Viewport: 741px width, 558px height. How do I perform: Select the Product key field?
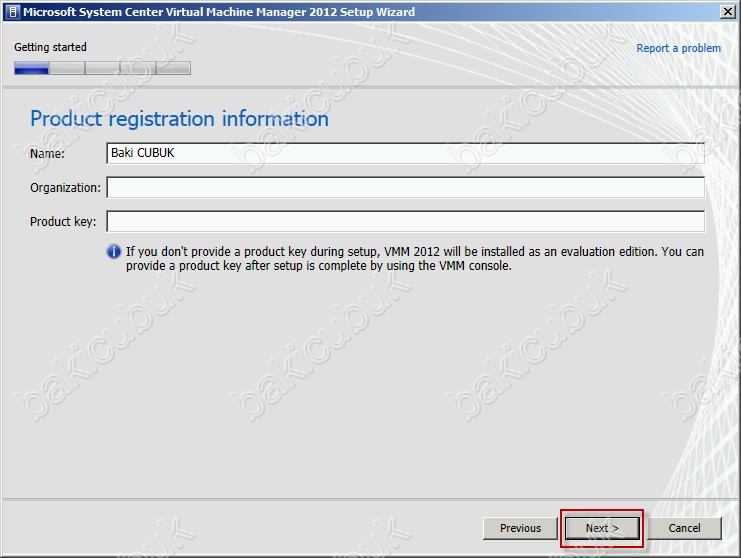[405, 222]
